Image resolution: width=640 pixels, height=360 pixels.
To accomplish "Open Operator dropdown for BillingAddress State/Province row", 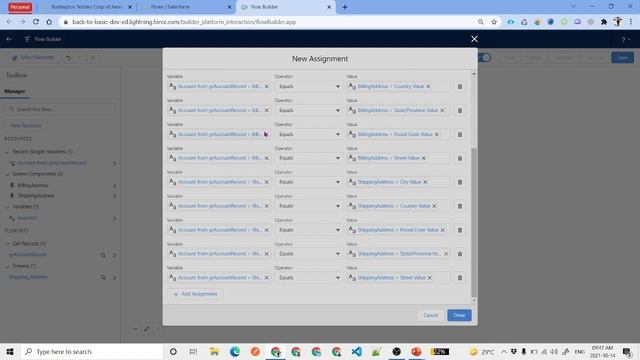I will pyautogui.click(x=309, y=110).
